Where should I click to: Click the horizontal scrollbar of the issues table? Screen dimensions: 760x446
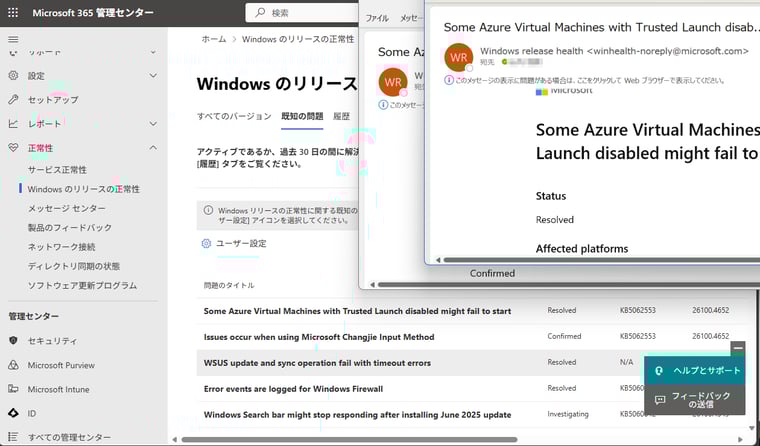349,440
